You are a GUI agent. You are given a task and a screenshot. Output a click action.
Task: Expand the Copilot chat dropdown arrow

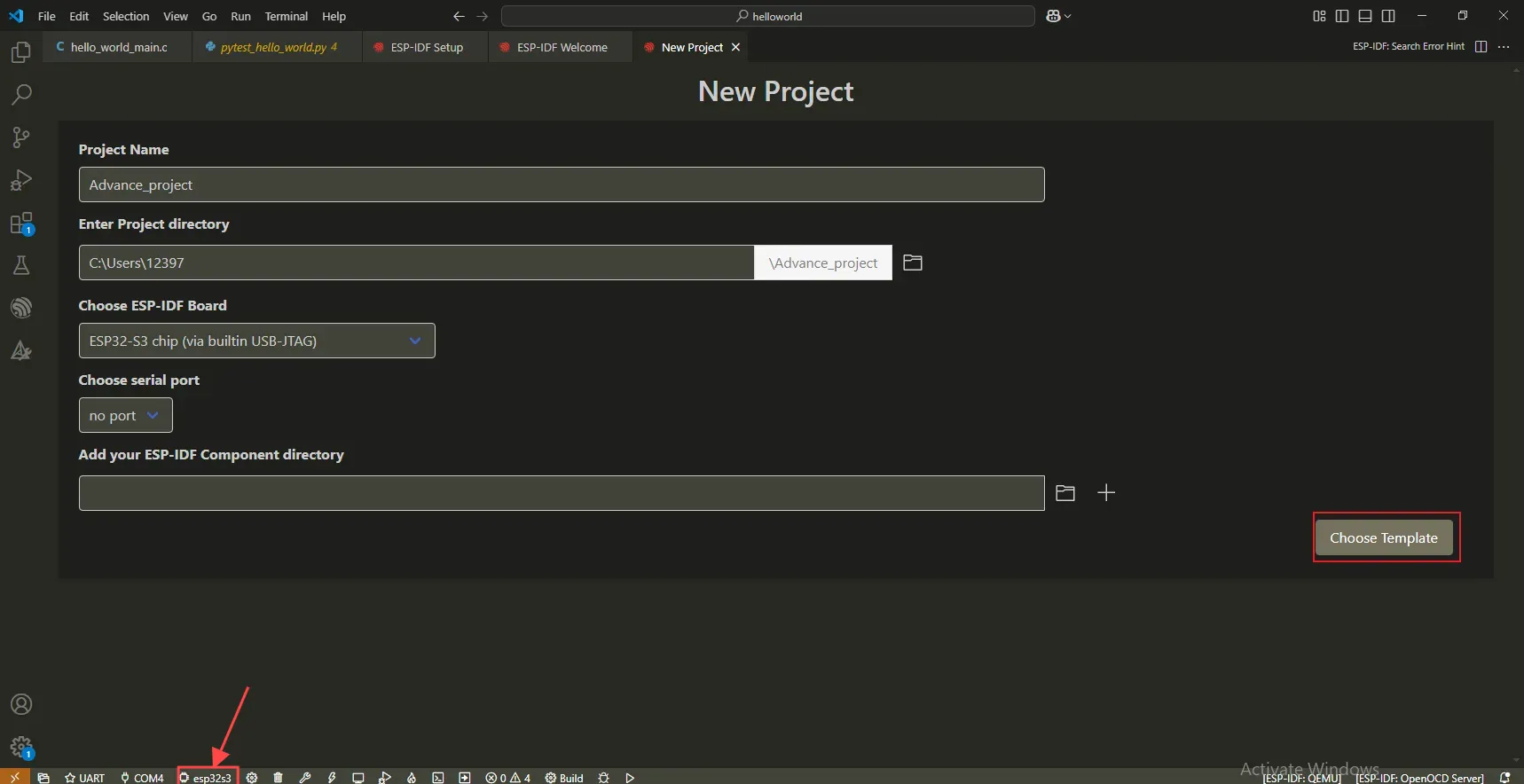[x=1068, y=16]
